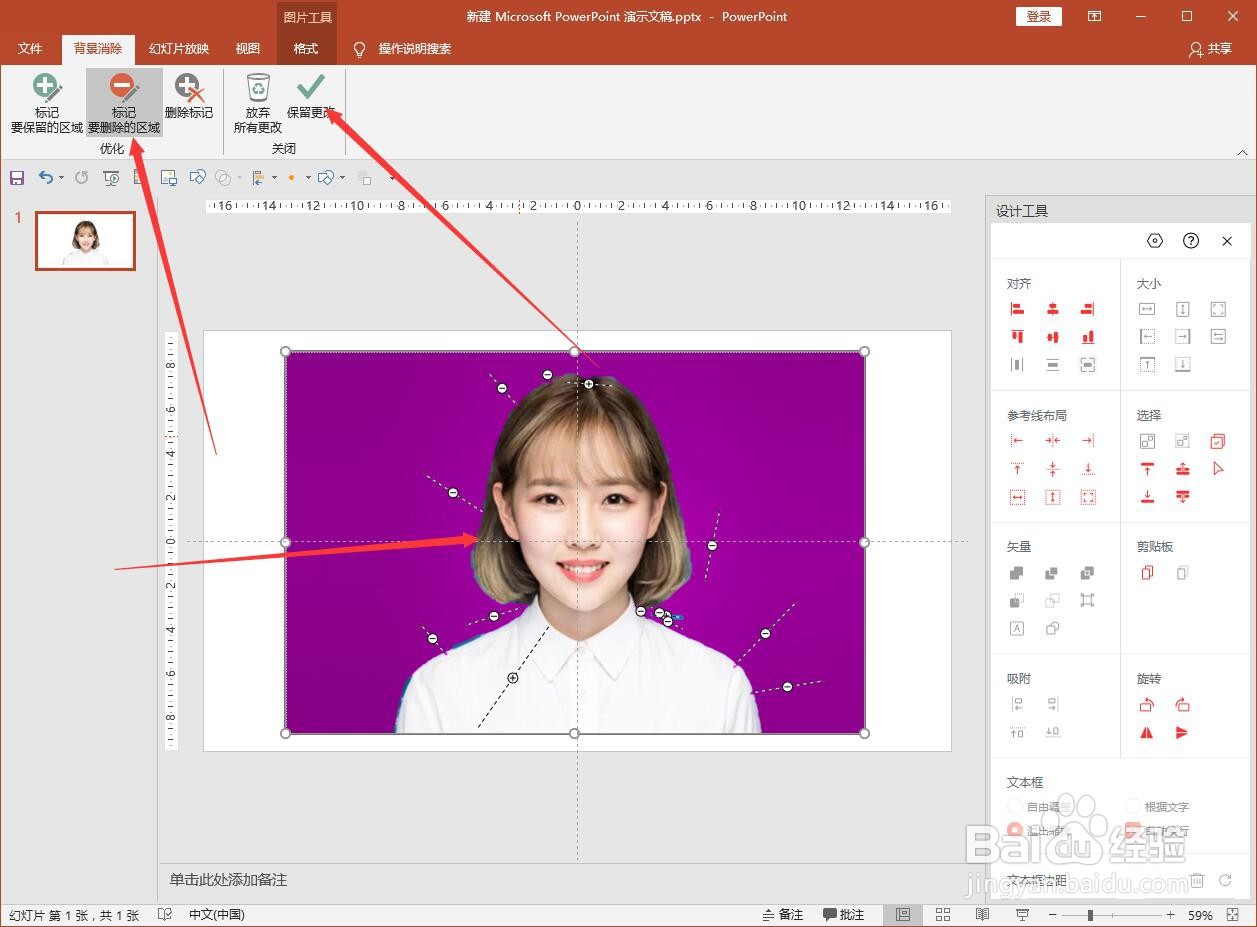Viewport: 1257px width, 927px height.
Task: Click the zoom slider handle
Action: coord(1090,914)
